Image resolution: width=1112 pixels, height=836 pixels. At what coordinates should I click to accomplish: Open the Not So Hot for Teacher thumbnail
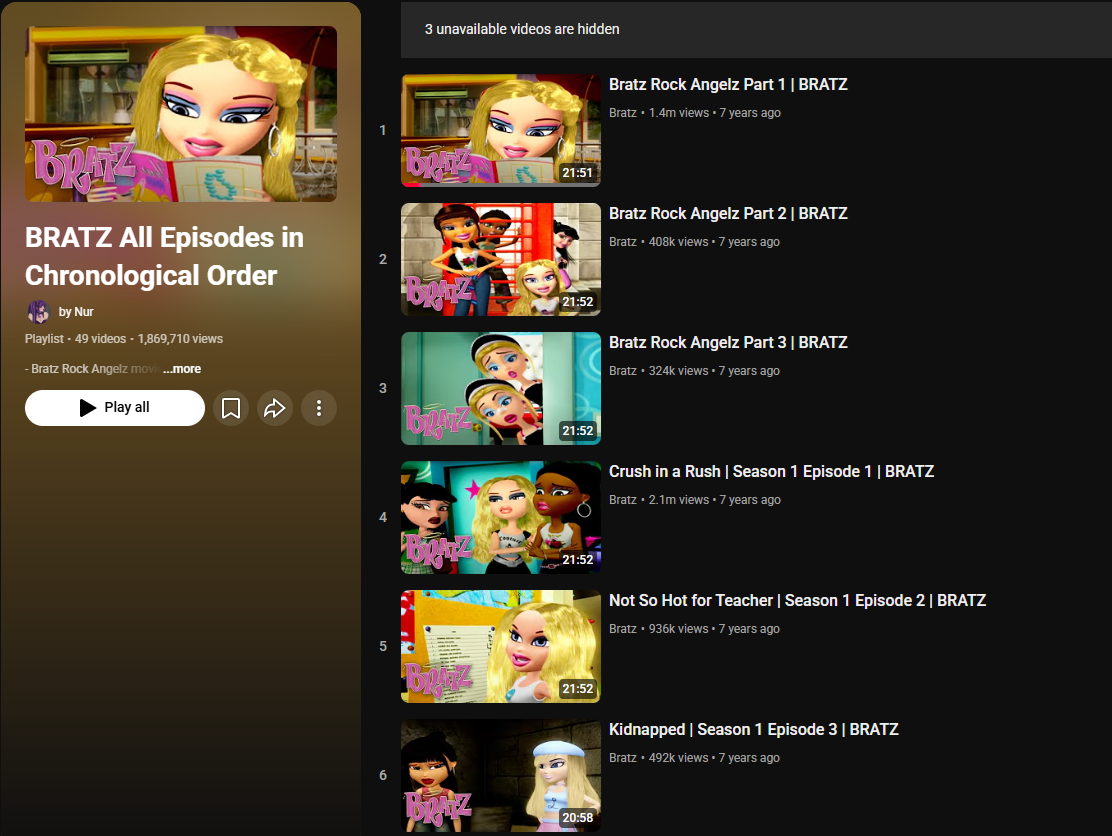pyautogui.click(x=501, y=647)
